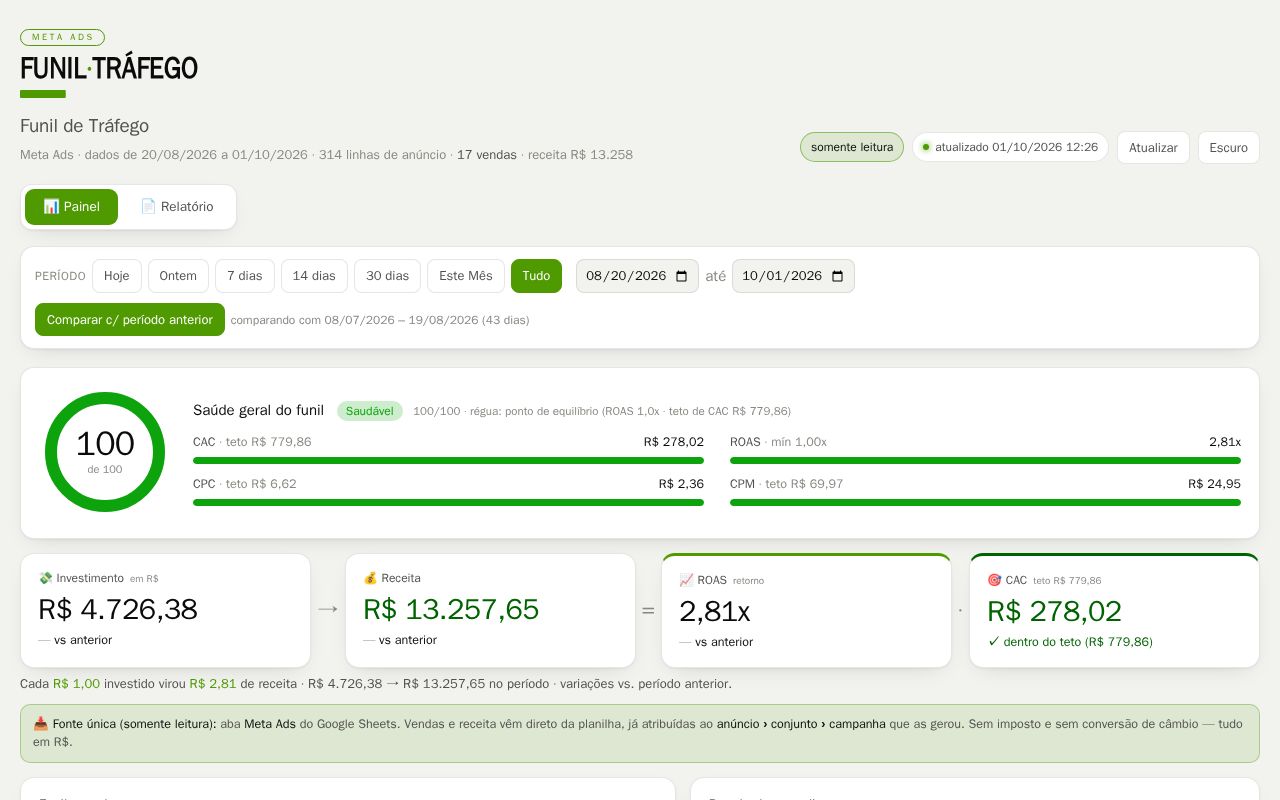The image size is (1280, 800).
Task: Click the Funil de Tráfego subtitle
Action: pos(84,126)
